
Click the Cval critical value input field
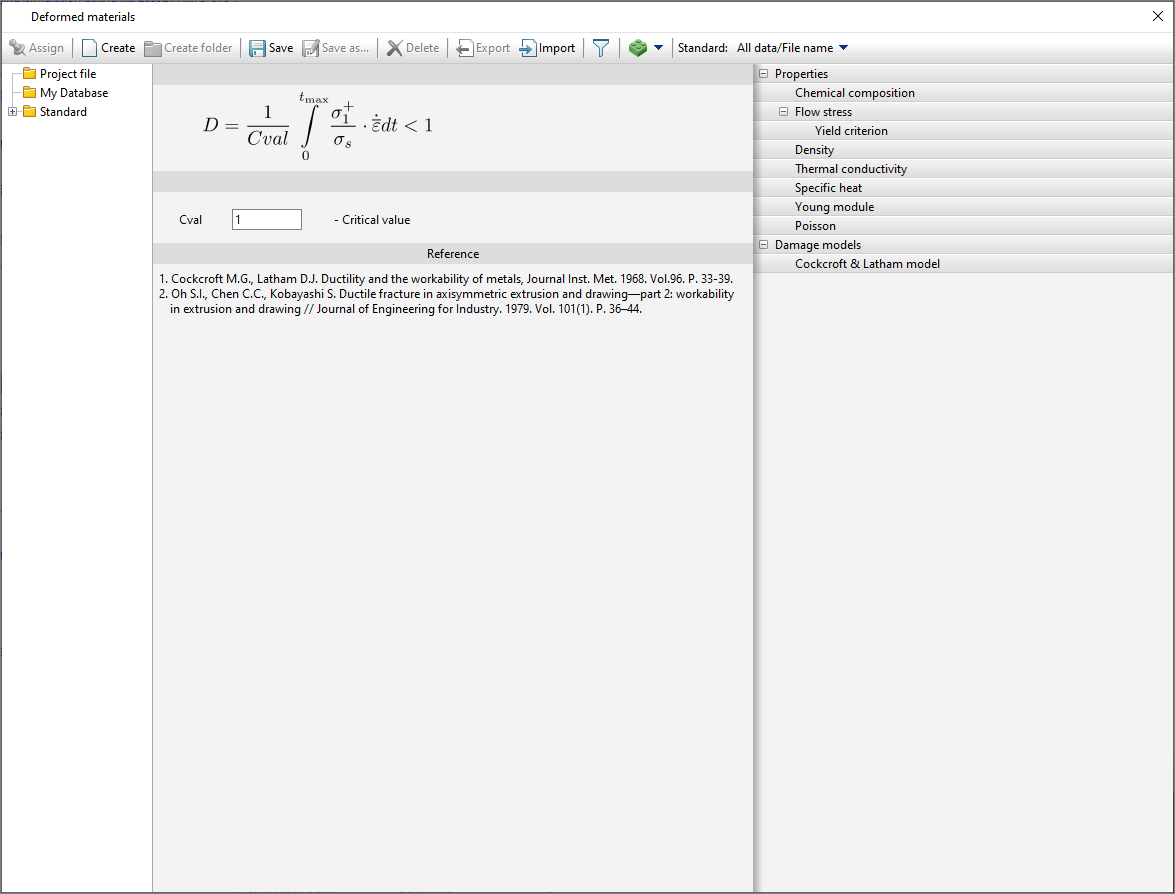266,220
